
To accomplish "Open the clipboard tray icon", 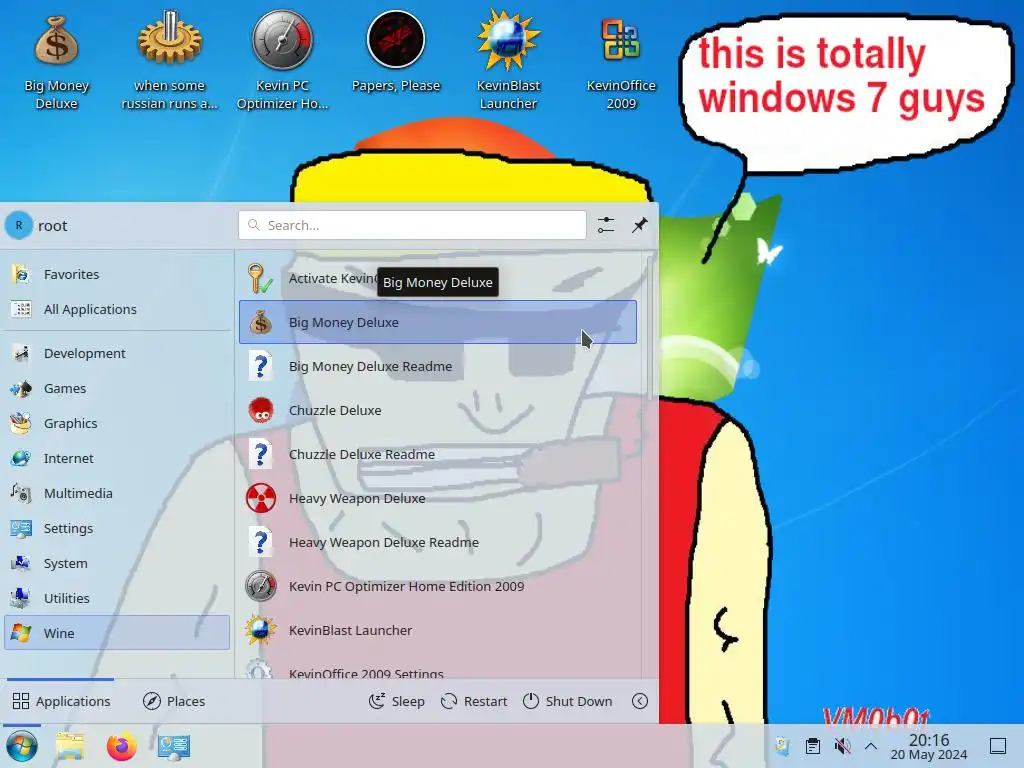I will click(812, 746).
